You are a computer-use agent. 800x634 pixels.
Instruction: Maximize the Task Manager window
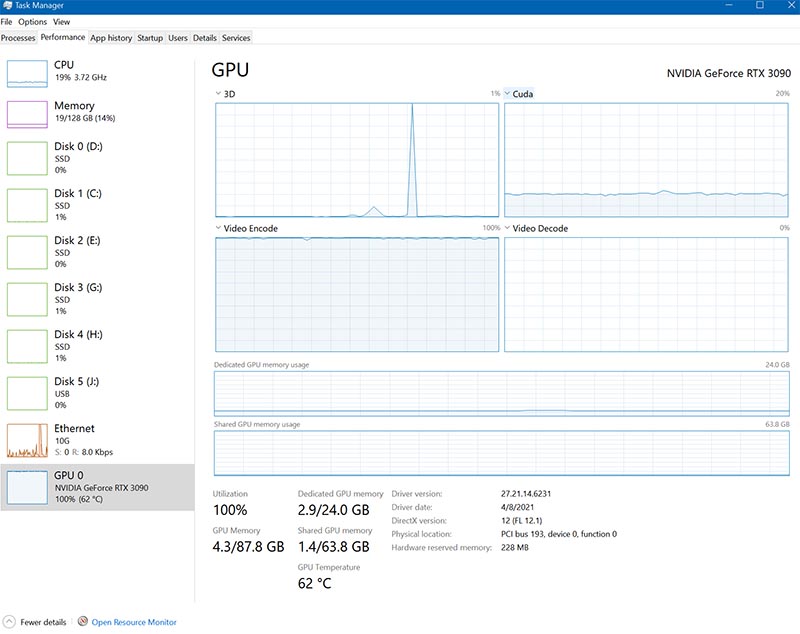coord(760,5)
